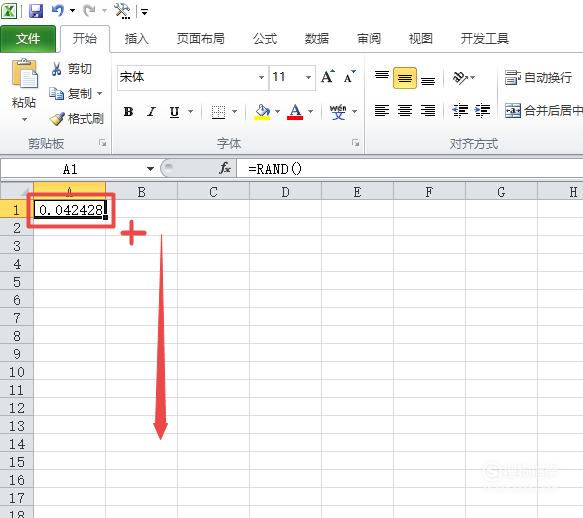Toggle bold formatting
Image resolution: width=583 pixels, height=518 pixels.
click(128, 112)
